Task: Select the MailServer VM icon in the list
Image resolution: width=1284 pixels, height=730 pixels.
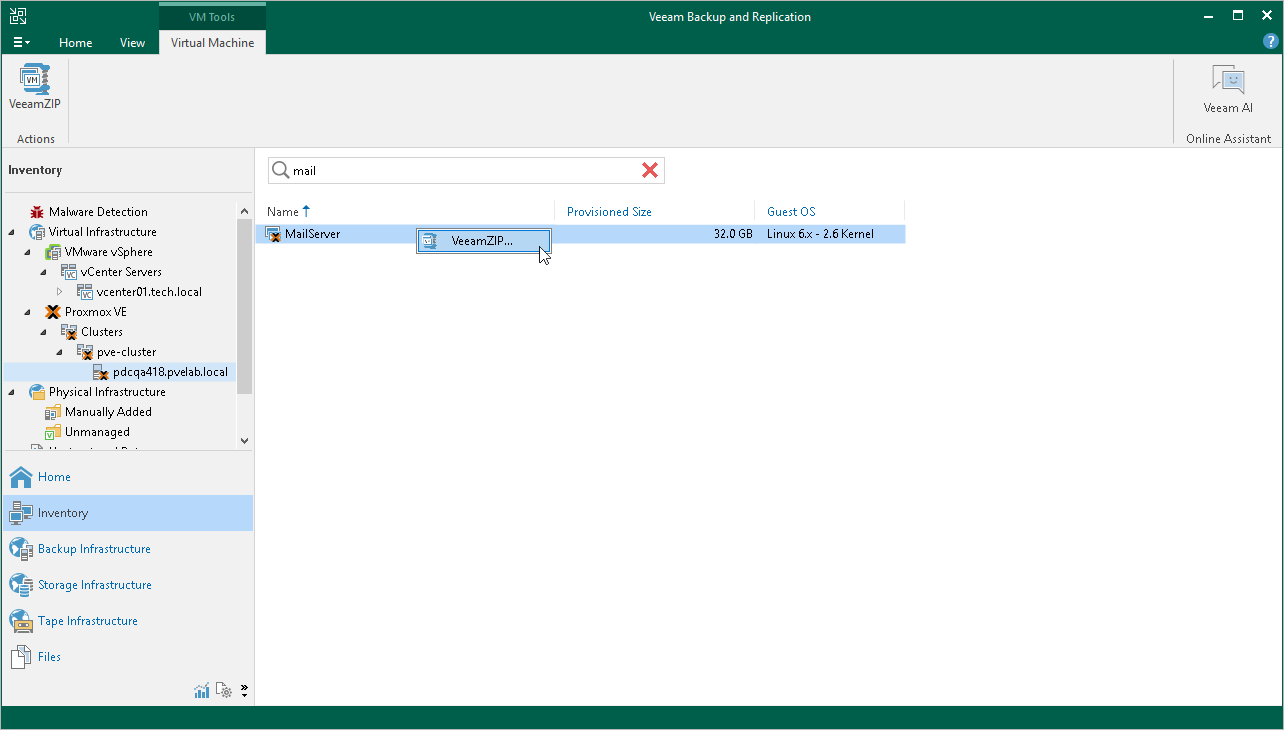Action: tap(273, 234)
